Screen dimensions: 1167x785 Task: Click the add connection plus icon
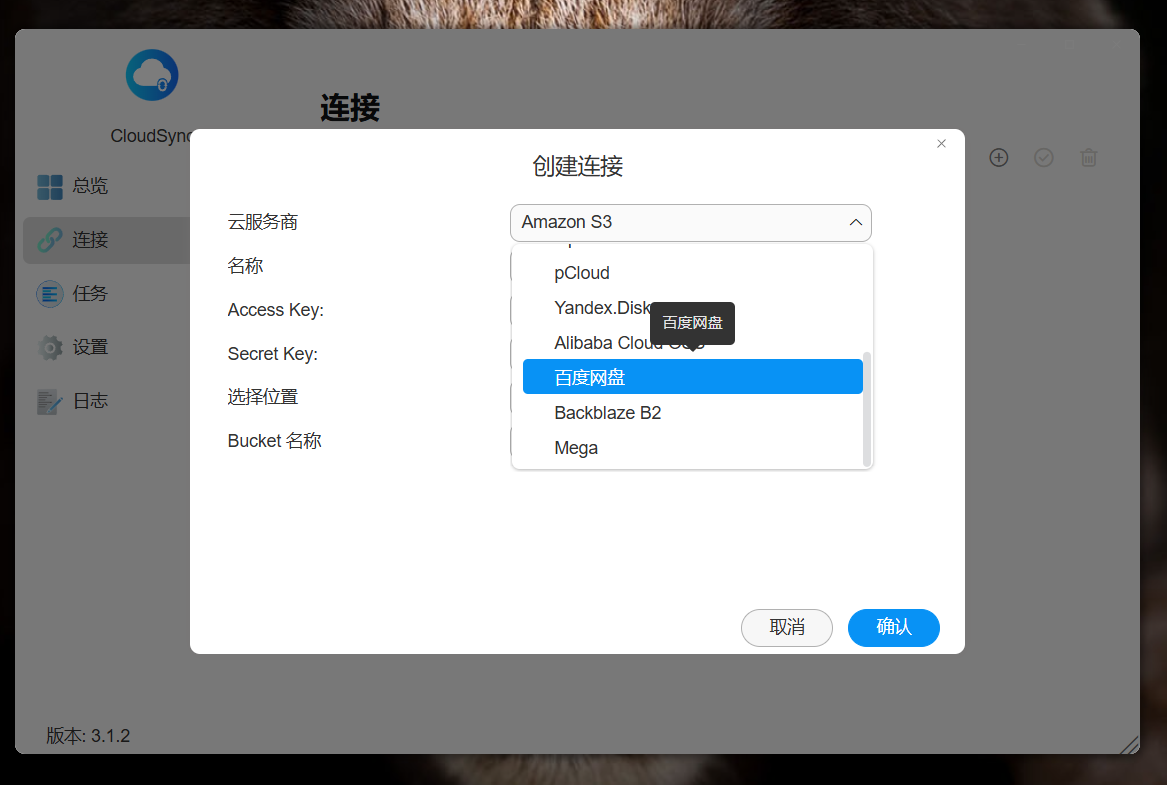pyautogui.click(x=999, y=158)
